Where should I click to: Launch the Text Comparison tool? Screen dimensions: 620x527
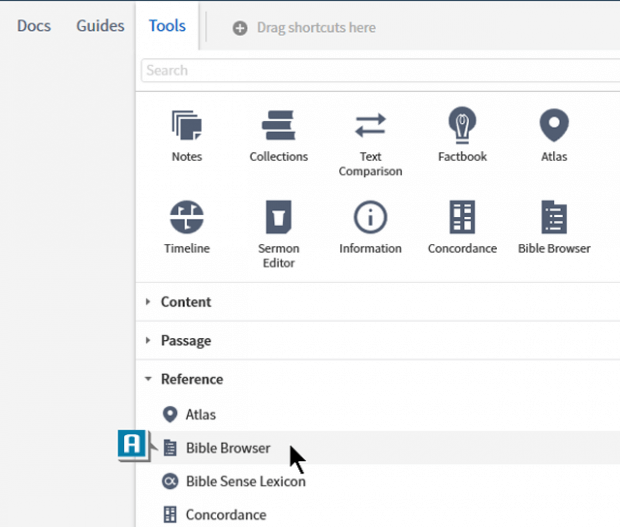click(370, 127)
